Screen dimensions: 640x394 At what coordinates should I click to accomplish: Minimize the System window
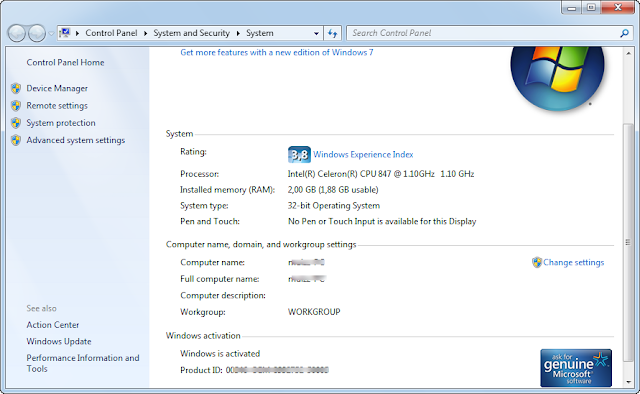coord(571,8)
